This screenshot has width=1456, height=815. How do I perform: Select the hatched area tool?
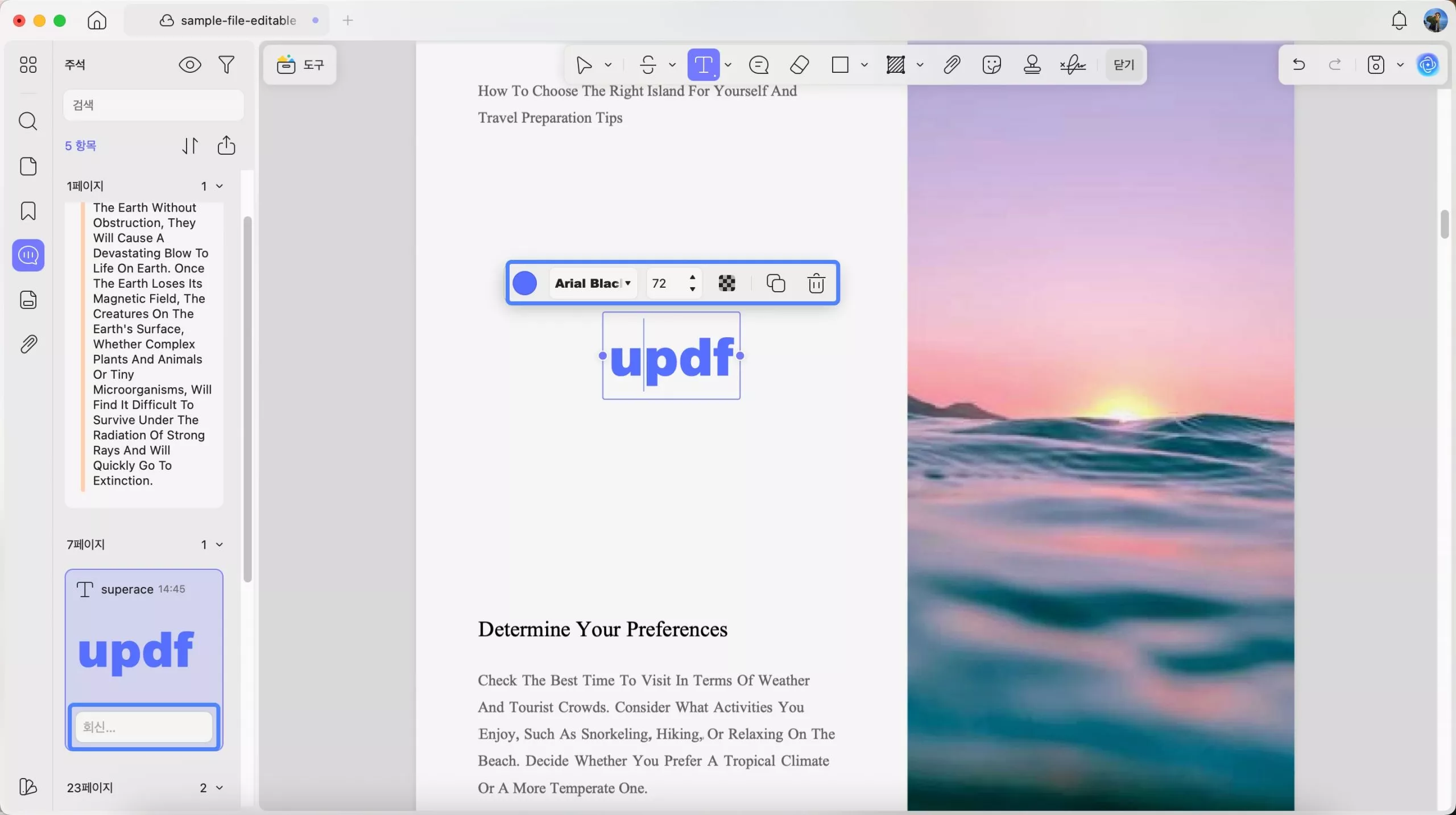[x=896, y=65]
